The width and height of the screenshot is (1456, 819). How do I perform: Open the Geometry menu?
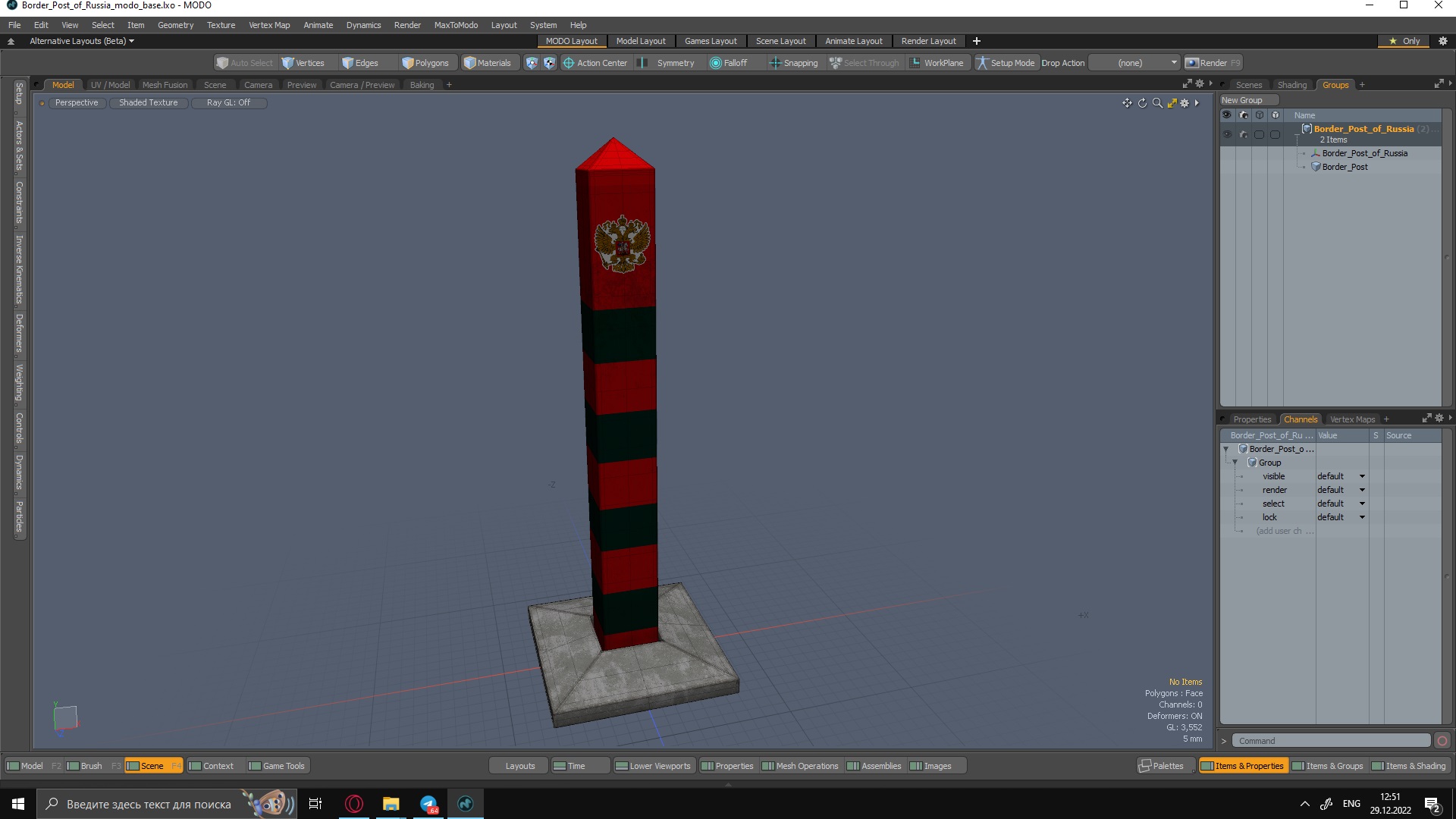pyautogui.click(x=175, y=25)
